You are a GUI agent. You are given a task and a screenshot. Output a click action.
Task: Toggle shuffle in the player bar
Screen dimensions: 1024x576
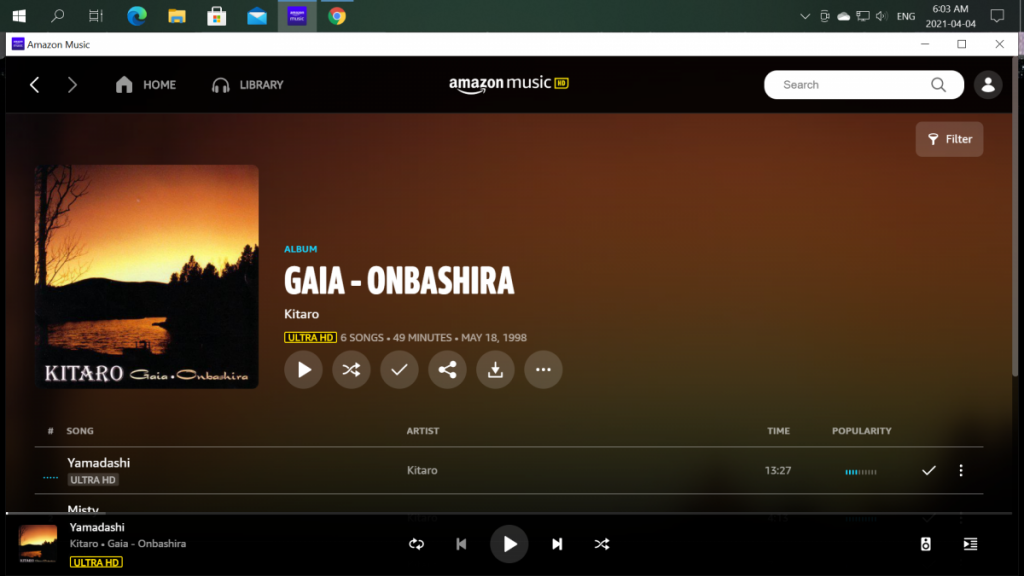(601, 544)
